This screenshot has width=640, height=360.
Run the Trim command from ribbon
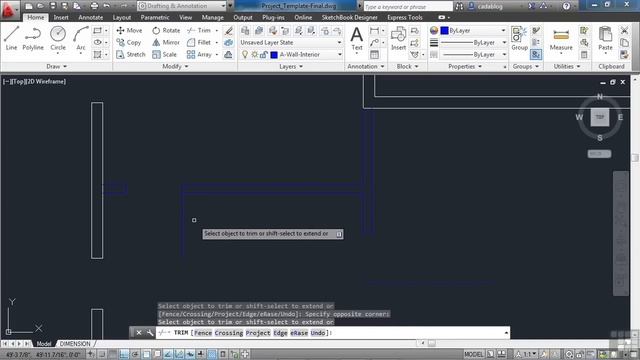point(199,30)
